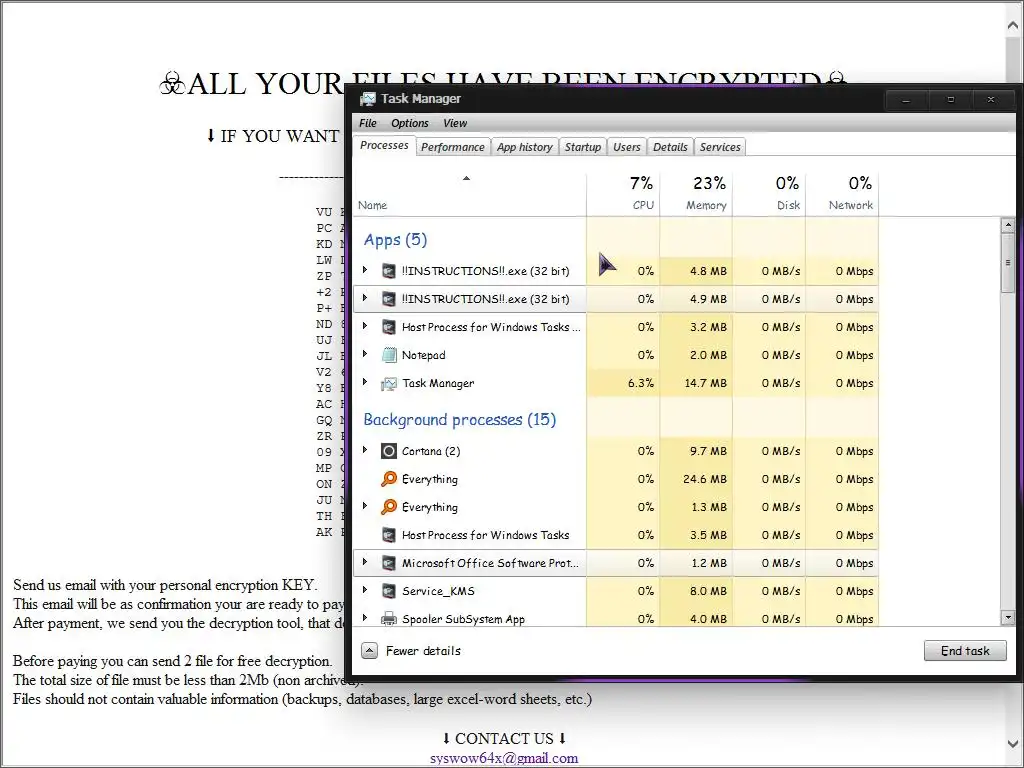This screenshot has height=768, width=1024.
Task: Click the second !!INSTRUCTIONS!!.exe icon
Action: coord(389,299)
